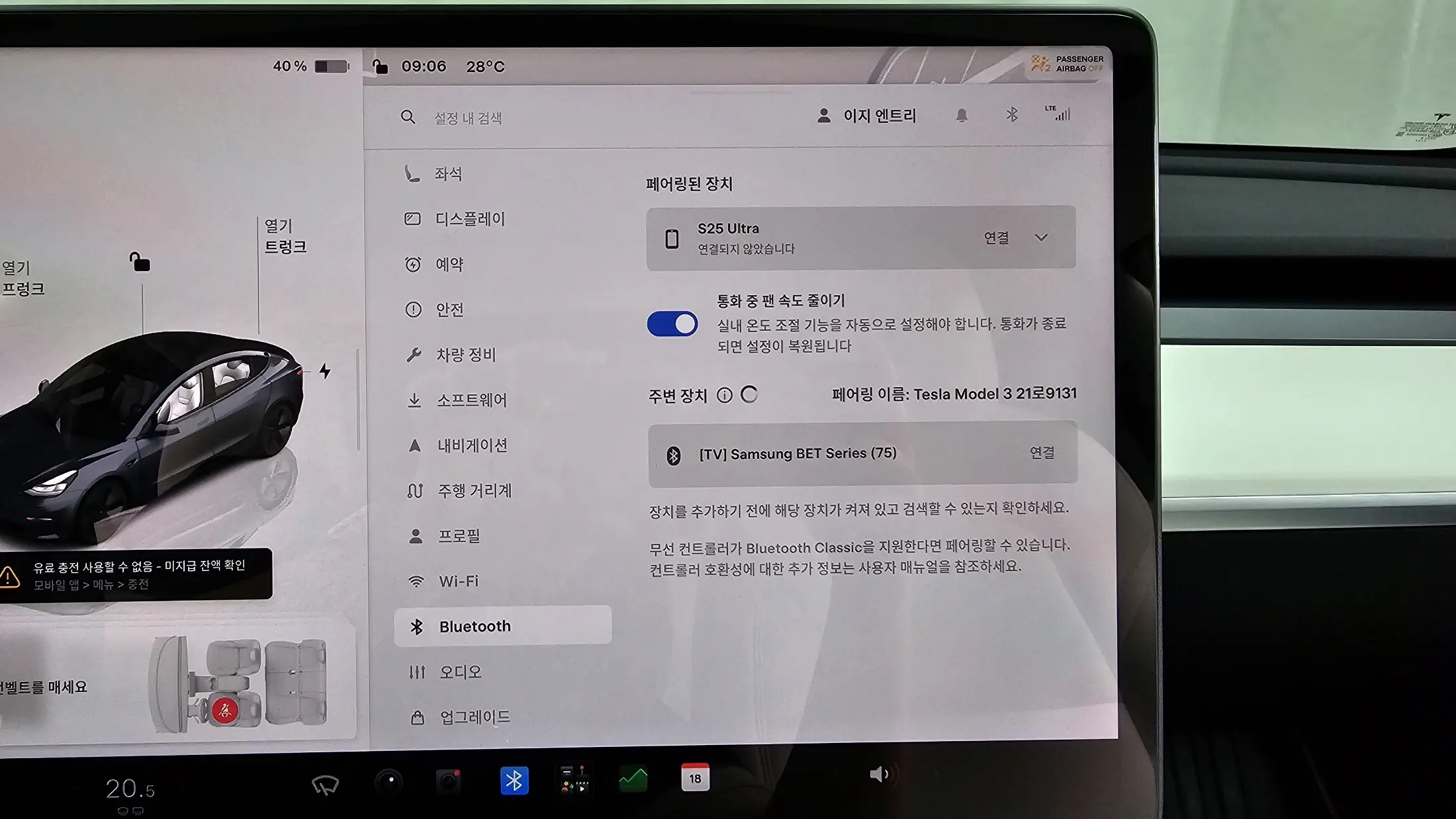This screenshot has height=819, width=1456.
Task: Tap the lightning bolt charge port icon
Action: (x=325, y=370)
